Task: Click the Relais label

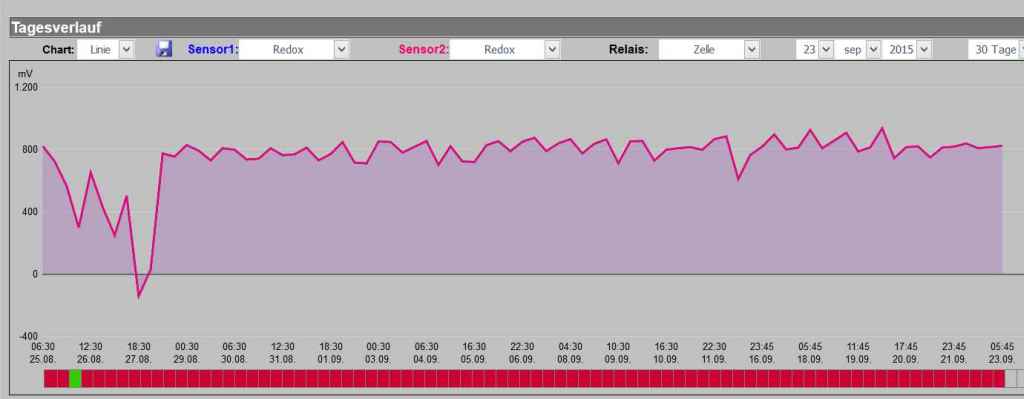Action: (628, 50)
